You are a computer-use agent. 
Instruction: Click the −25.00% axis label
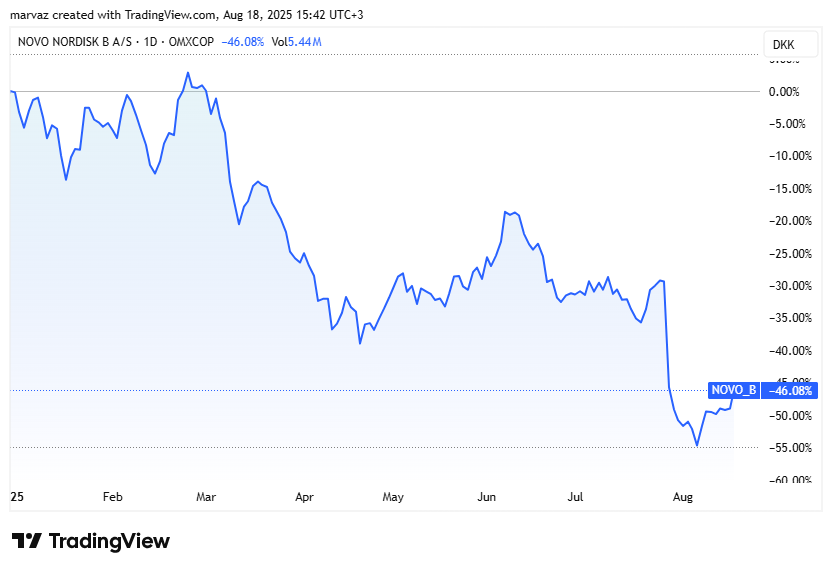pos(791,254)
